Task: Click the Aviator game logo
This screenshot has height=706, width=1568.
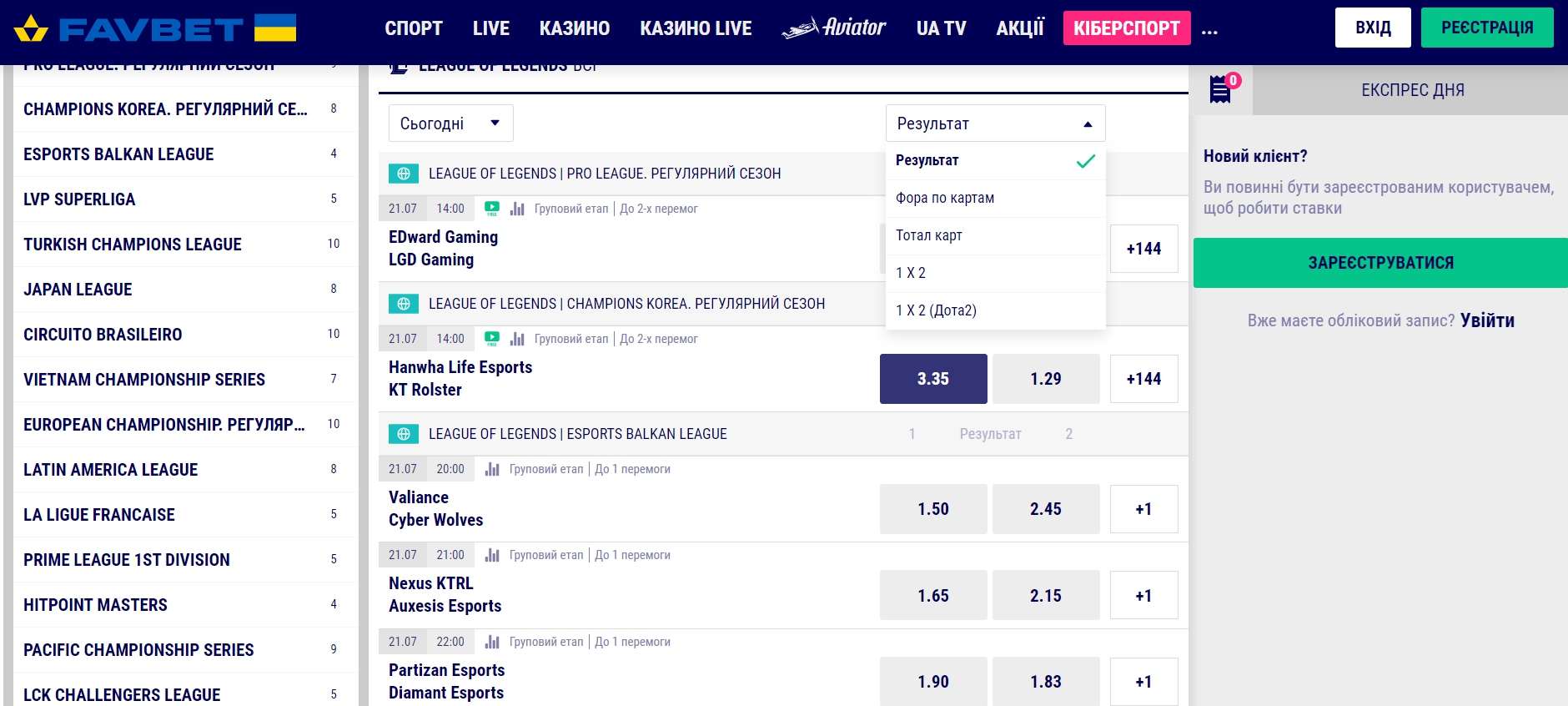Action: [834, 28]
